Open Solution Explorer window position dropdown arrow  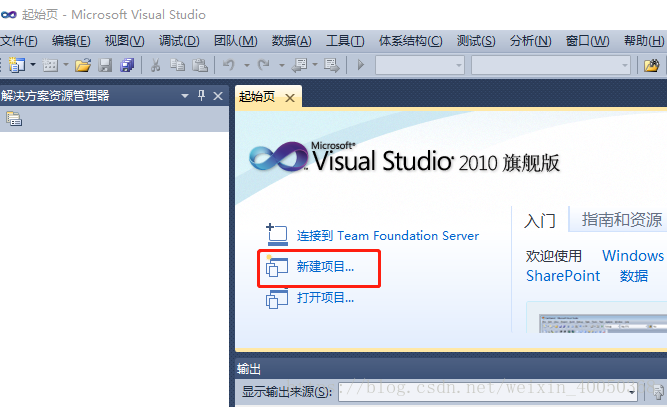tap(185, 96)
